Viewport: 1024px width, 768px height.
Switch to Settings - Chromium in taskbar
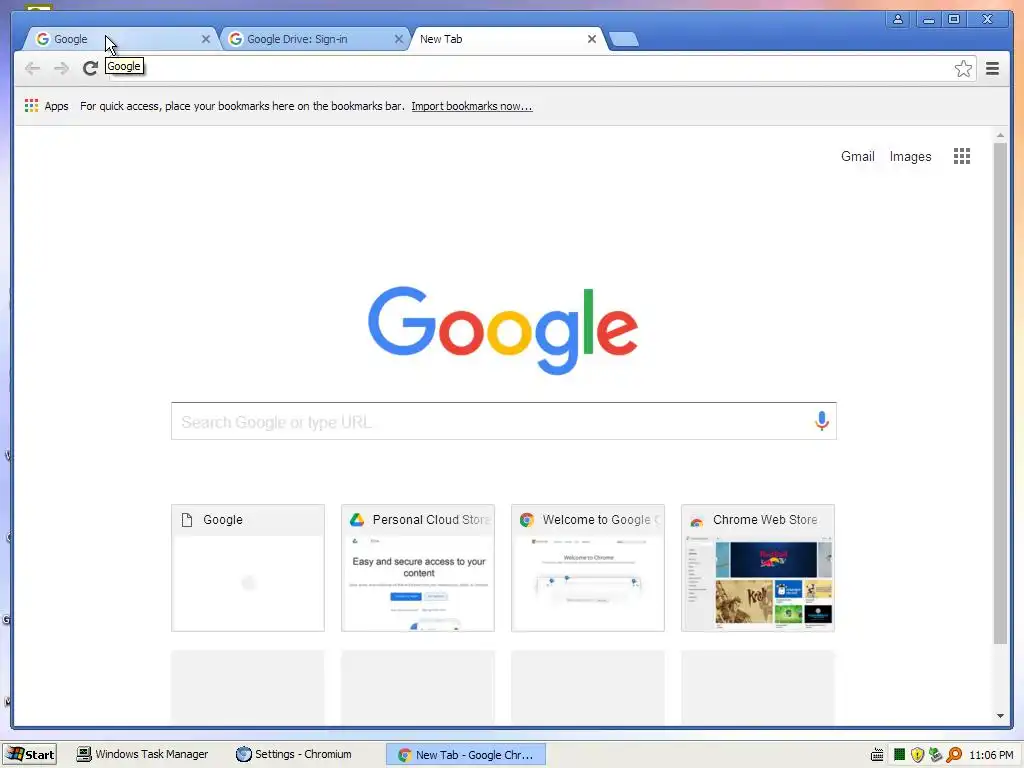coord(294,754)
